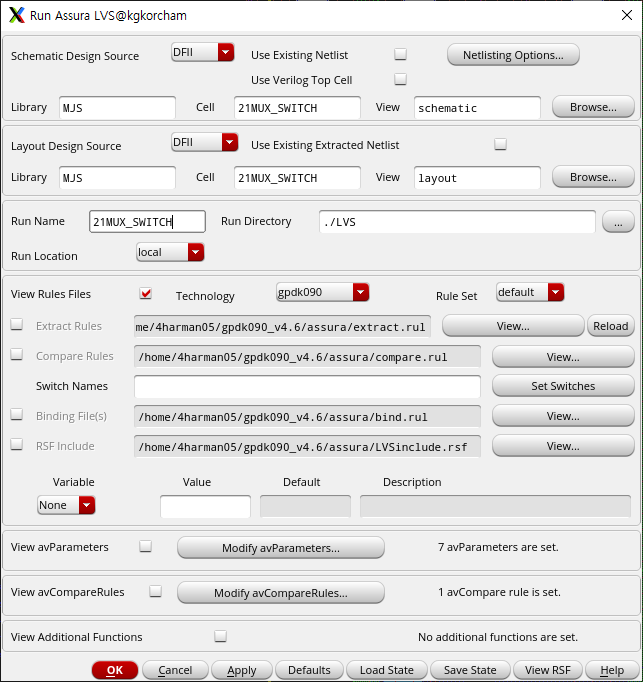Click the LVSinclude.rsf path field
Viewport: 643px width, 682px height.
click(307, 447)
